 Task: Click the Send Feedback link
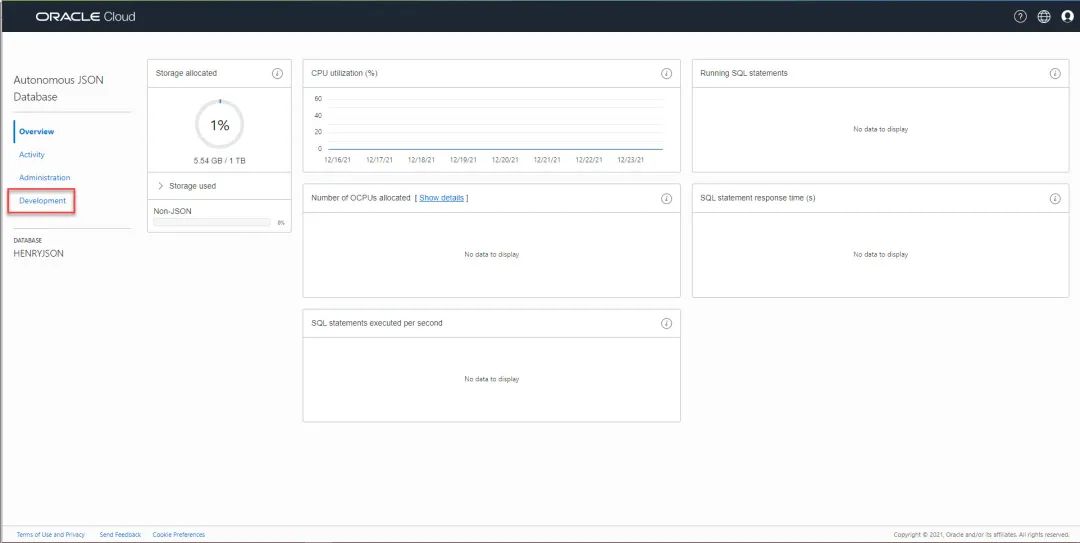[x=120, y=535]
